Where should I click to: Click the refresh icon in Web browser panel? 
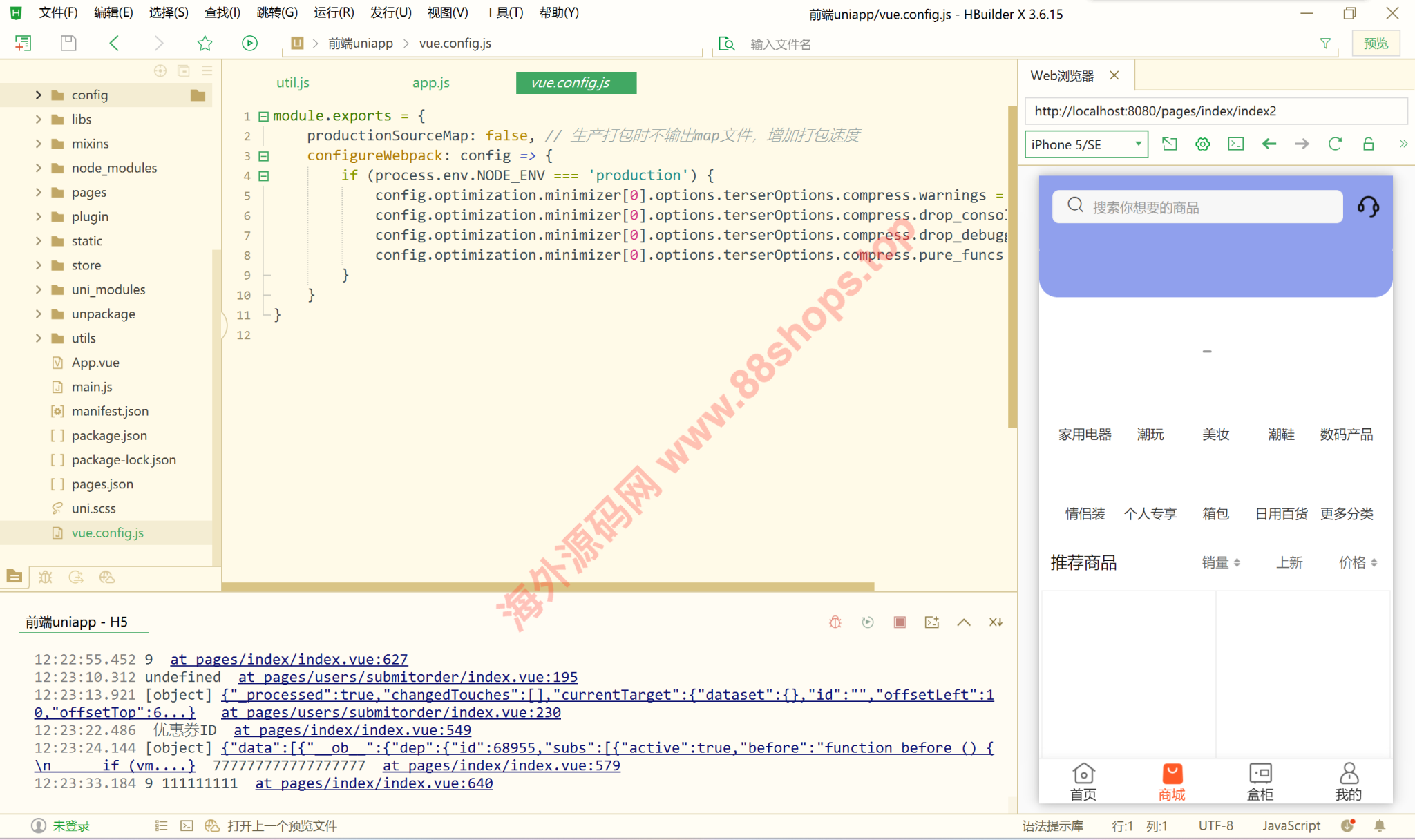click(1335, 144)
